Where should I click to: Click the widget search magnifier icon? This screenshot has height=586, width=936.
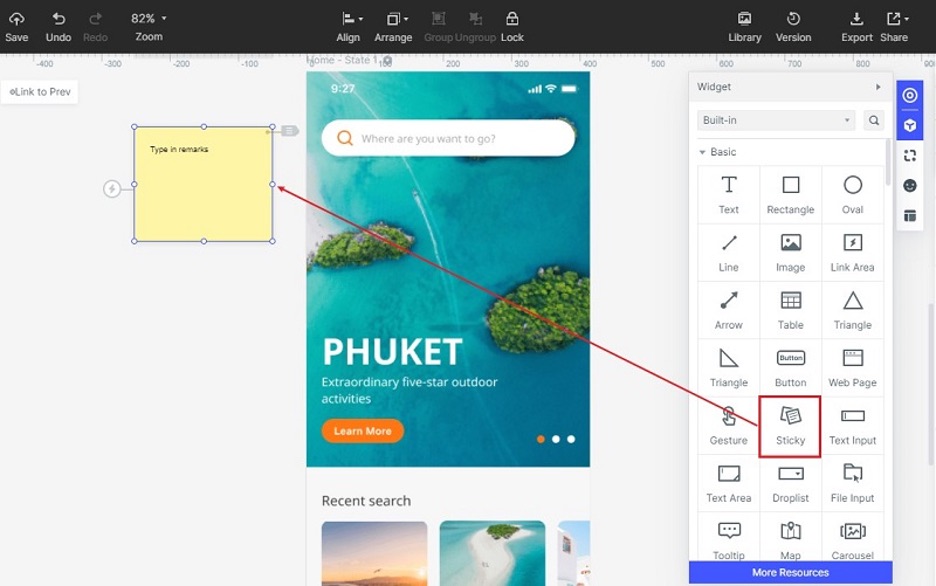(874, 120)
